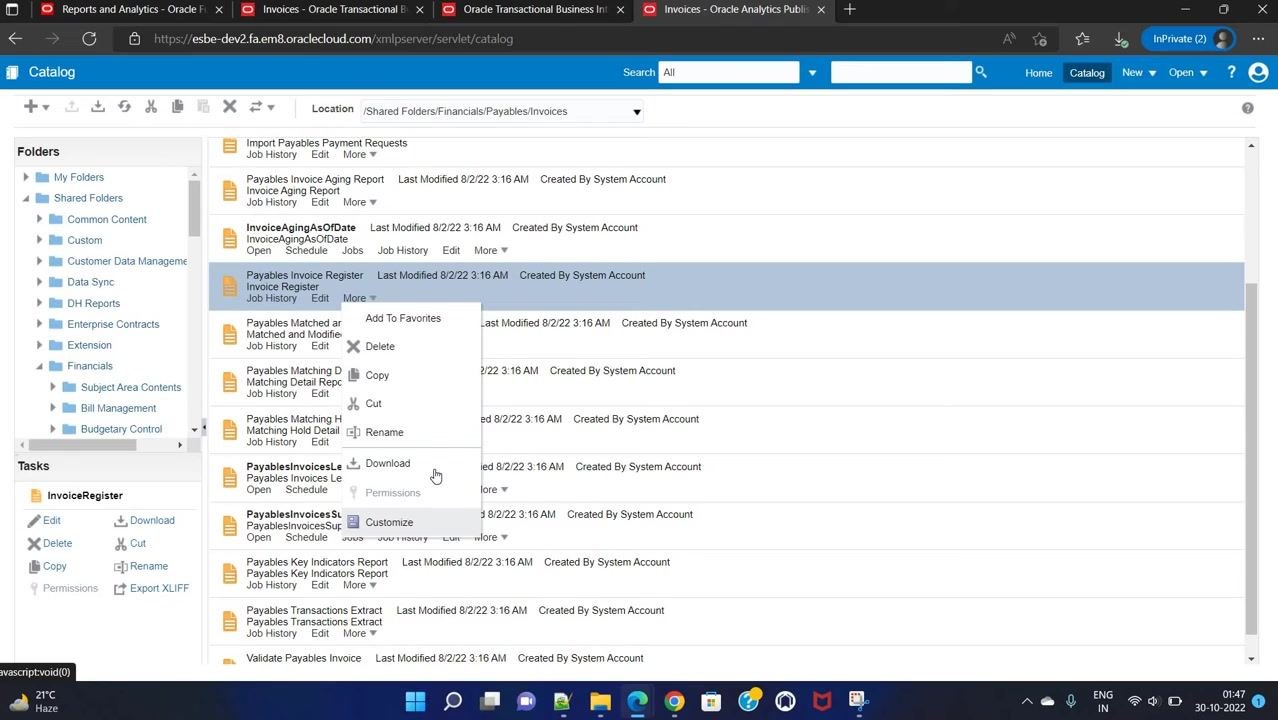Click Edit for Payables Invoice Register

pyautogui.click(x=320, y=298)
